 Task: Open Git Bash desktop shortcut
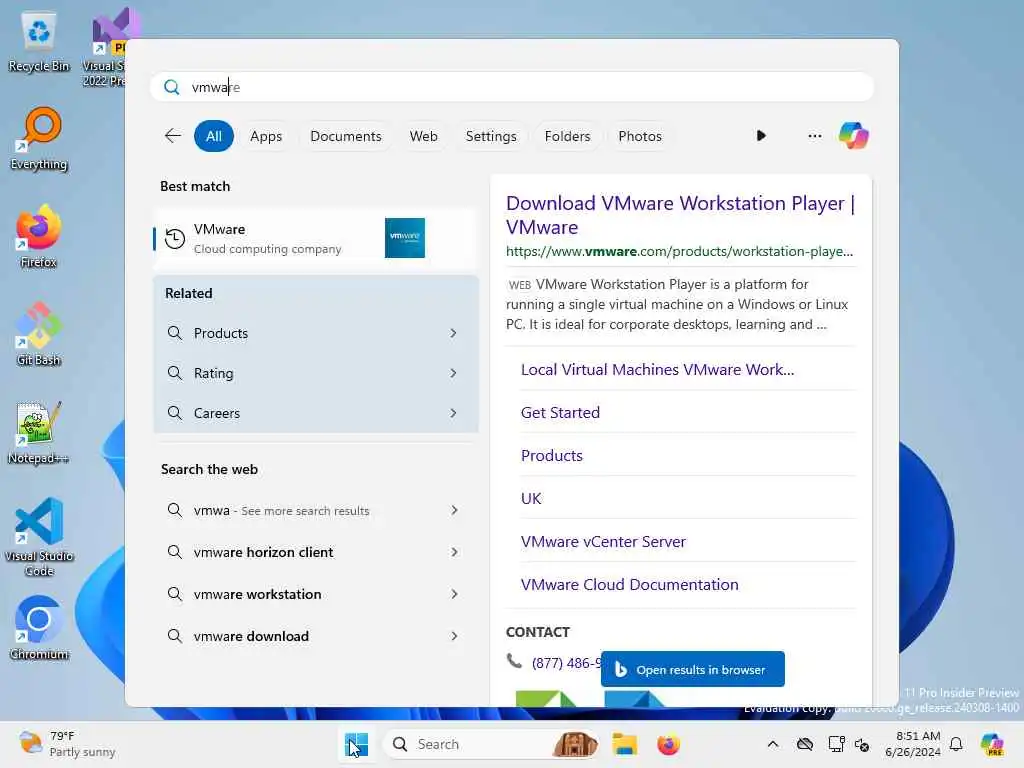click(x=39, y=334)
